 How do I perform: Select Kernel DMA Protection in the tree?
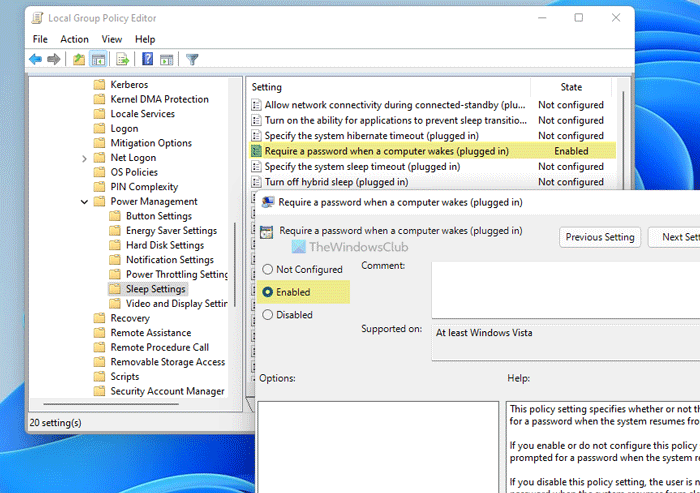pos(159,99)
